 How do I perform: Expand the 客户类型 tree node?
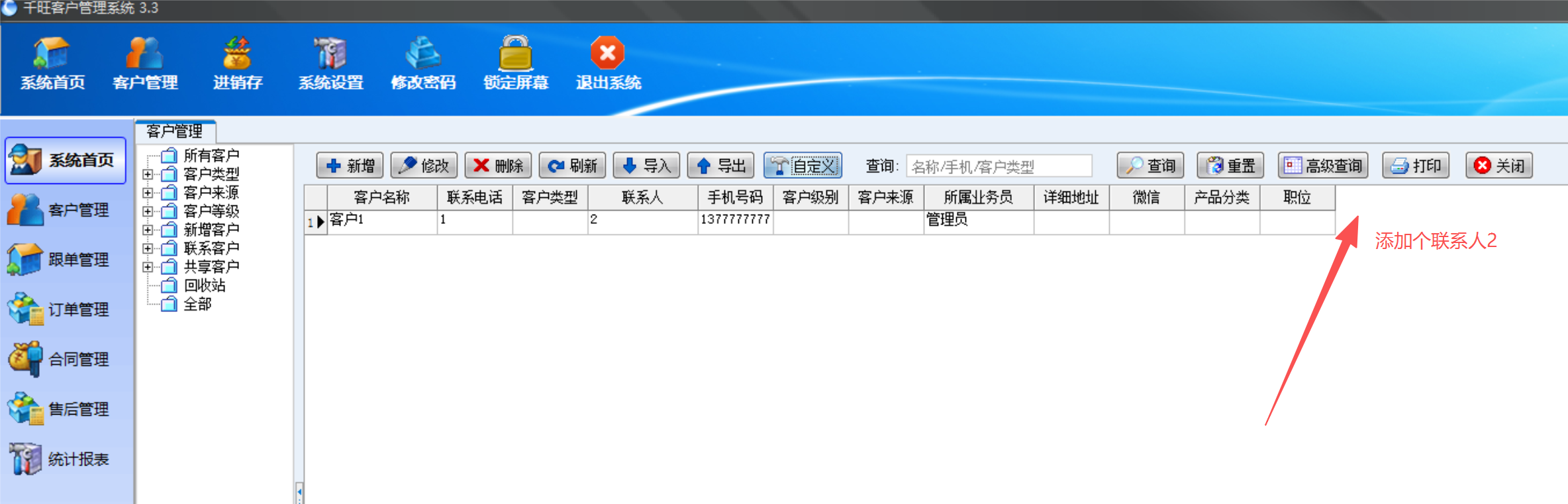pos(148,175)
